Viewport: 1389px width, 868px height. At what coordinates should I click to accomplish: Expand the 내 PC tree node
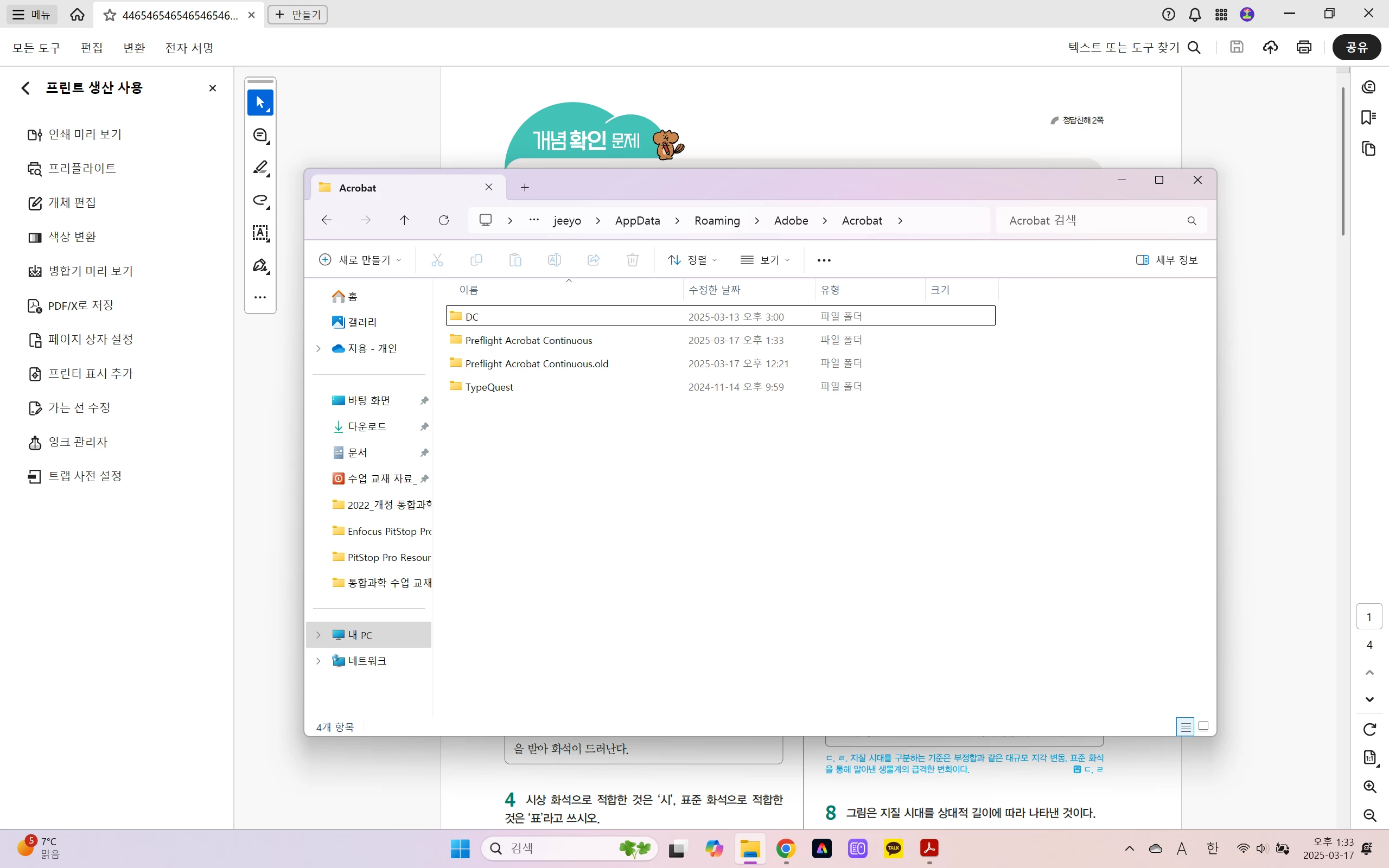(318, 635)
